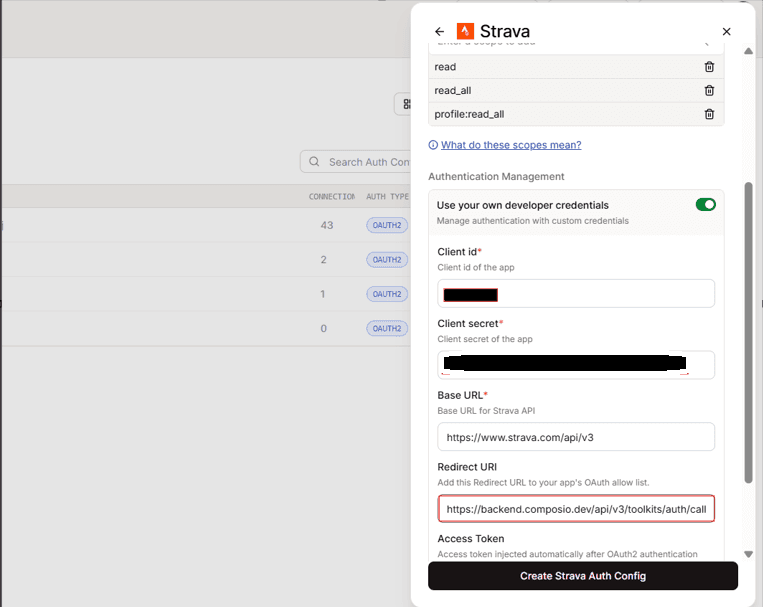Click the Authentication Management heading
The image size is (763, 607).
point(496,176)
